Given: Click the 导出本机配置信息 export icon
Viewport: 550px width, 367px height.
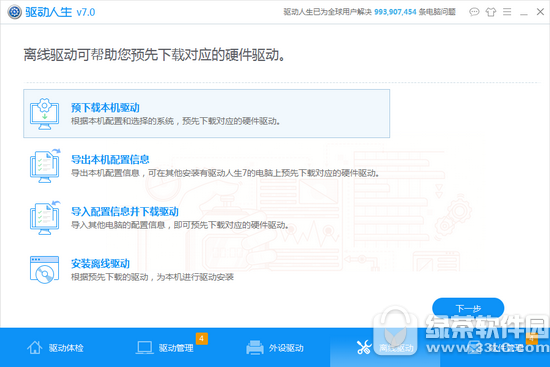Looking at the screenshot, I should coord(45,166).
